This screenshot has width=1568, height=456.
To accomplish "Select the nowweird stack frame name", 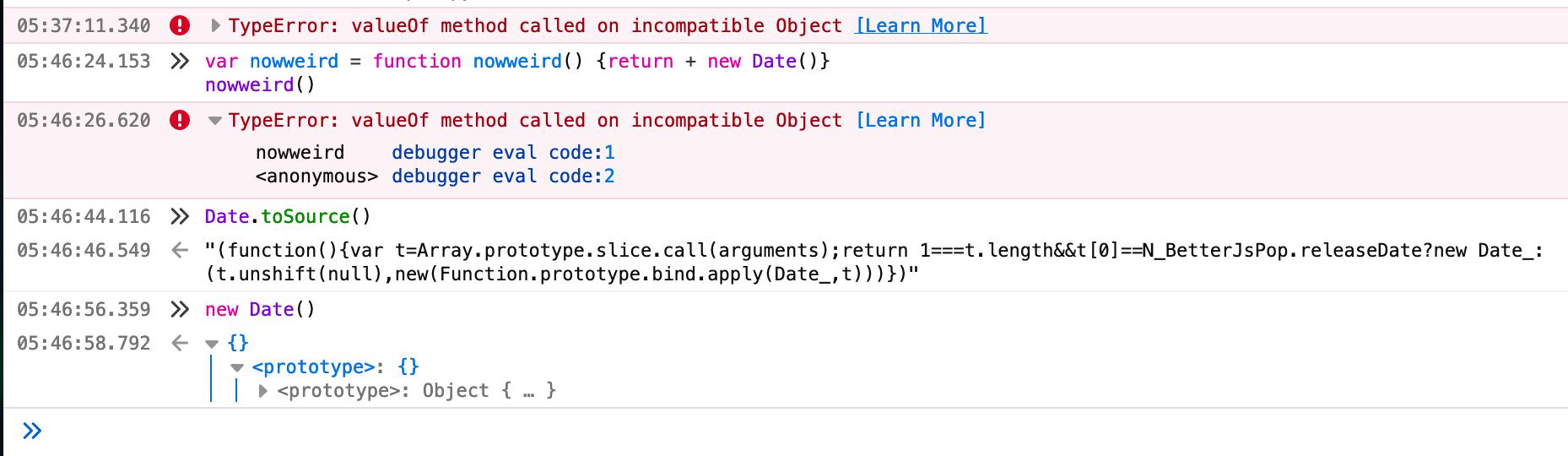I will click(x=300, y=153).
